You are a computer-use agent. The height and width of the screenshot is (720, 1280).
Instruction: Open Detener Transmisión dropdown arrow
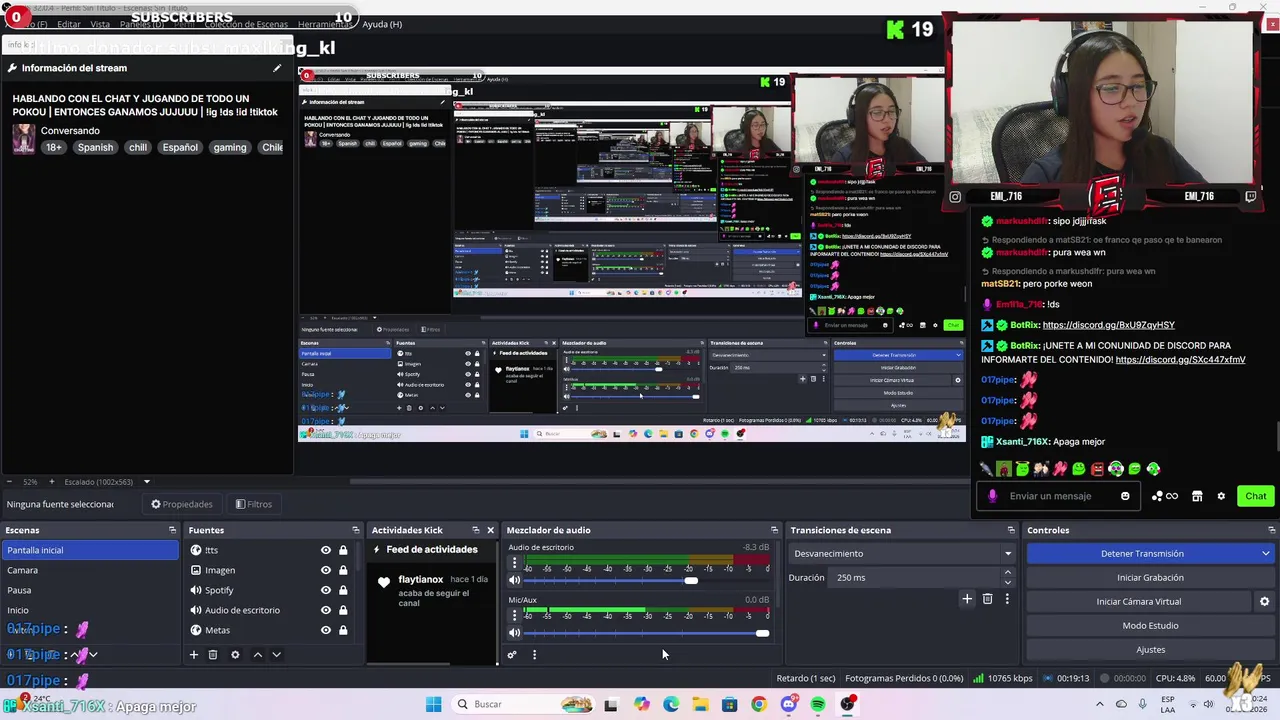(1265, 553)
